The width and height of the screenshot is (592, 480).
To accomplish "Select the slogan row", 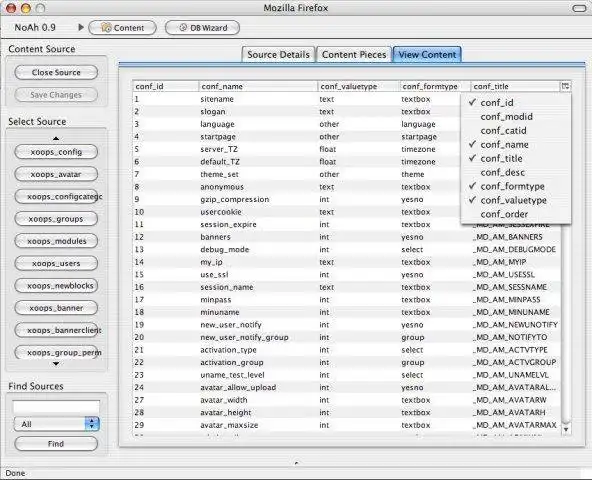I will click(296, 111).
